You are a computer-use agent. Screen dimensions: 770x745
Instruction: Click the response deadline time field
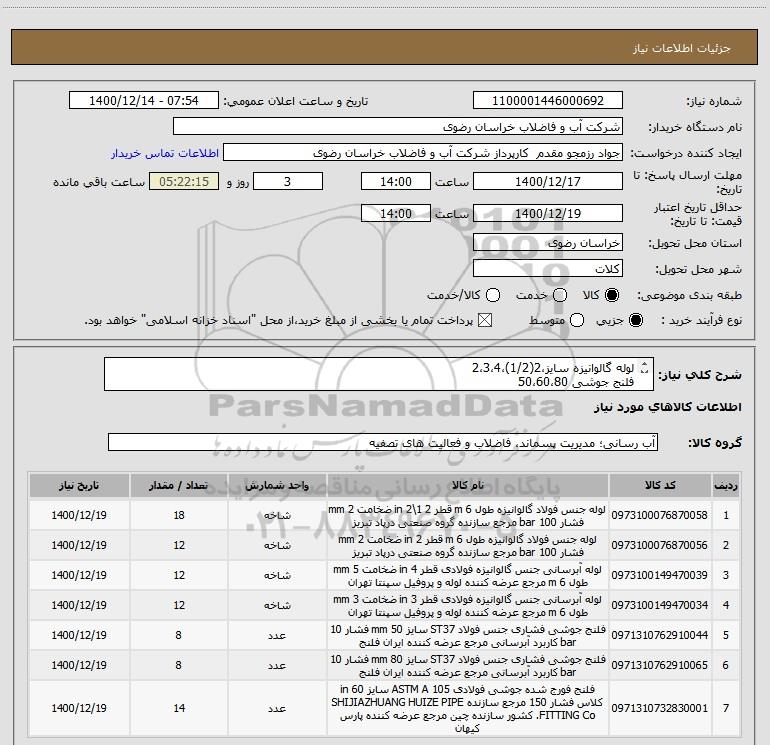[396, 181]
